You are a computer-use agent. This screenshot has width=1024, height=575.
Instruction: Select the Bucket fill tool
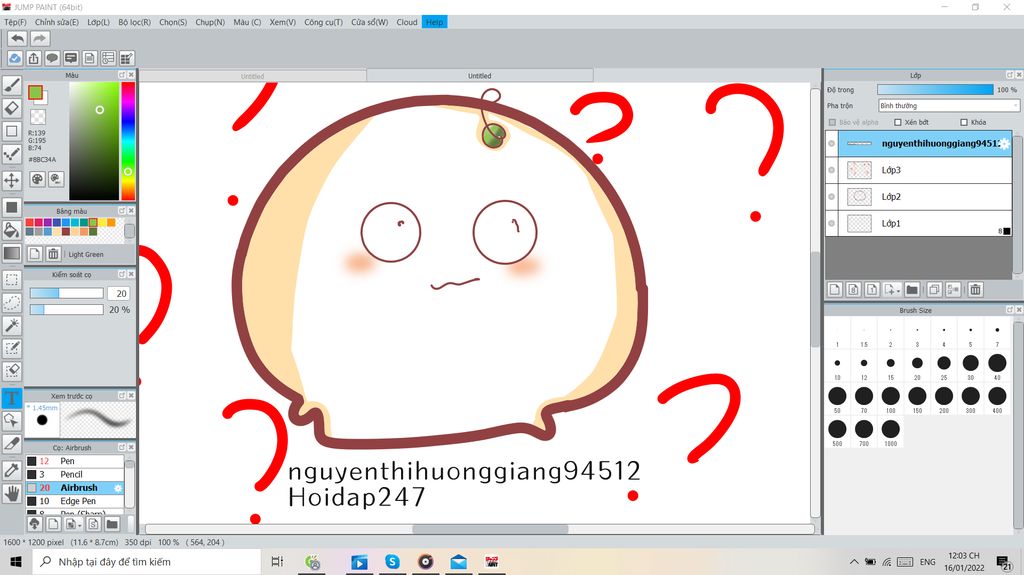pyautogui.click(x=12, y=230)
